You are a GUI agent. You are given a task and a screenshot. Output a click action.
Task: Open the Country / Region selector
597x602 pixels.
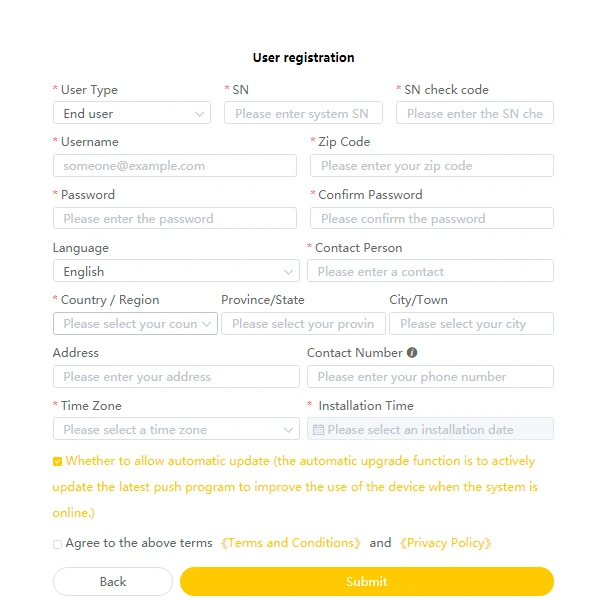pos(135,324)
